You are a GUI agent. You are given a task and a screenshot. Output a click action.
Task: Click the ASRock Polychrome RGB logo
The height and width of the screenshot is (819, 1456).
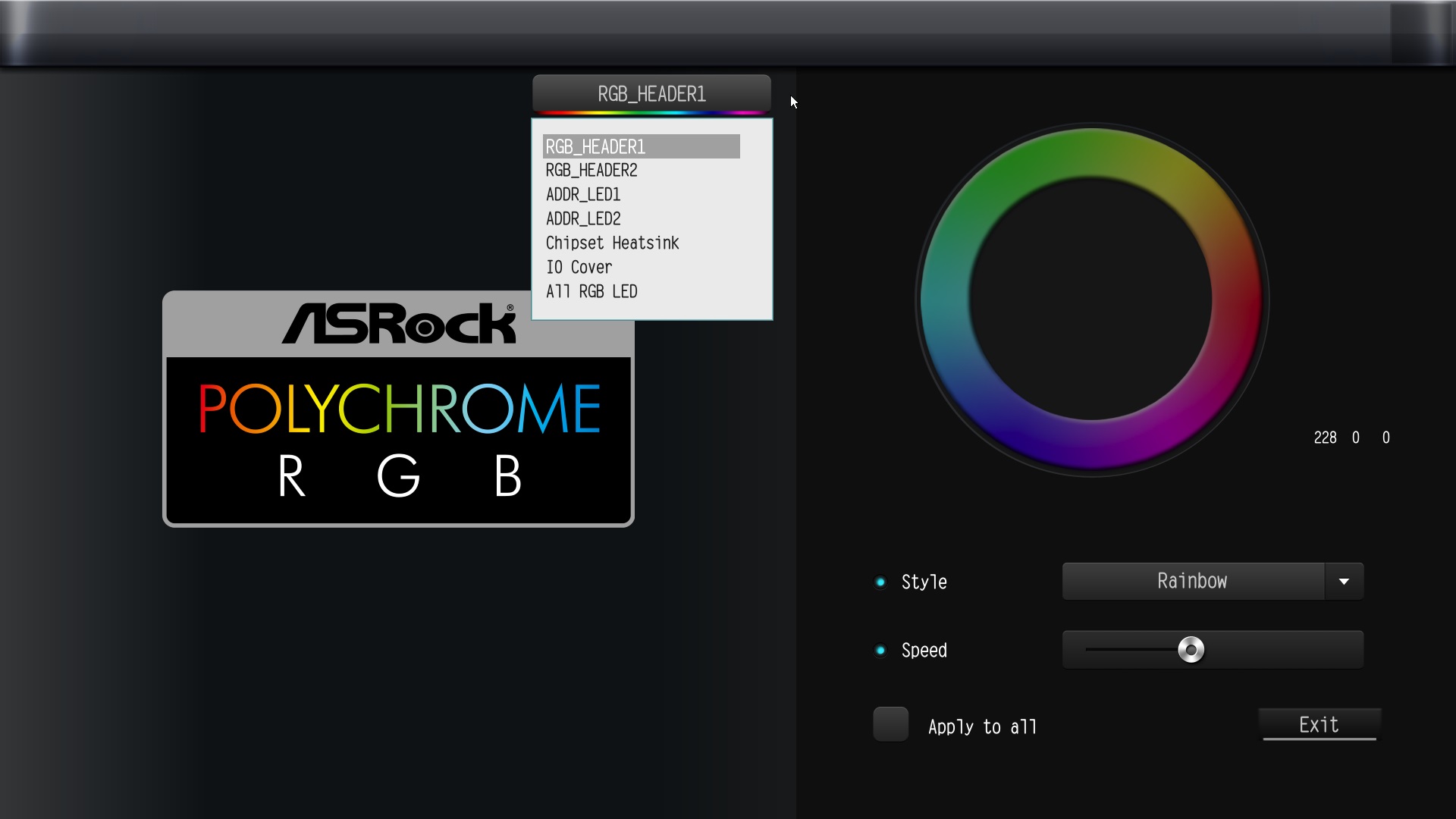coord(398,409)
